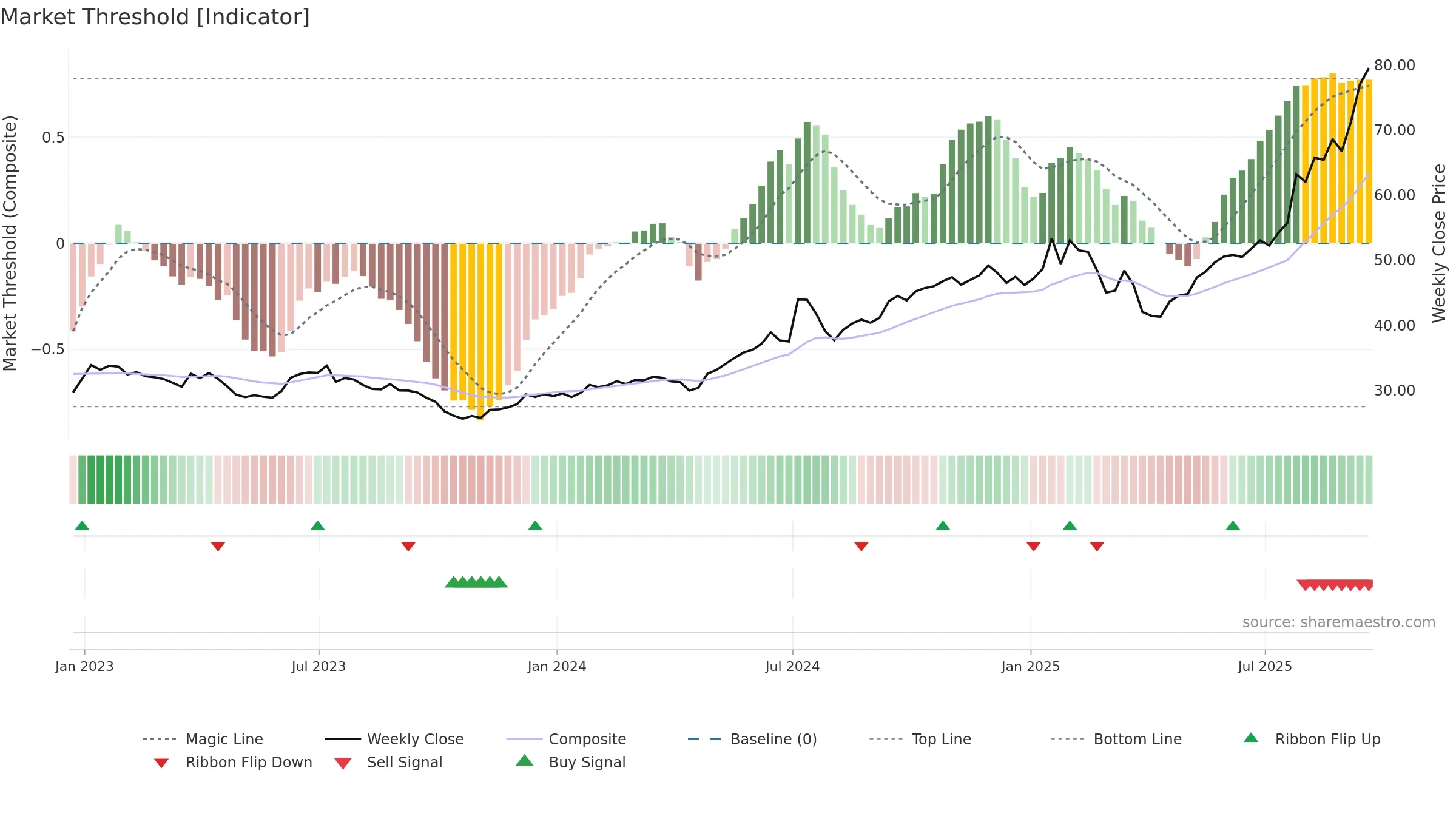Viewport: 1456px width, 819px height.
Task: Toggle the Ribbon Flip Down legend entry
Action: coord(233,762)
